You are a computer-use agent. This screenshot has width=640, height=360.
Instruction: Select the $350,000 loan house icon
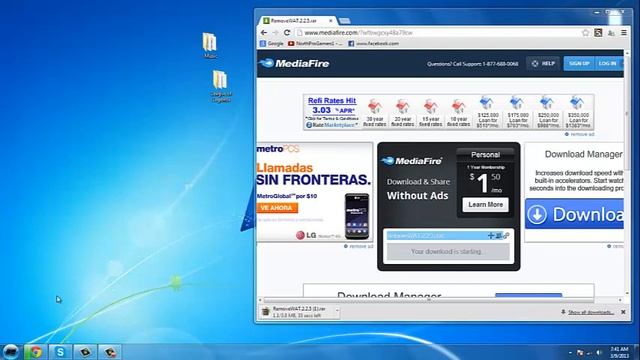(578, 103)
